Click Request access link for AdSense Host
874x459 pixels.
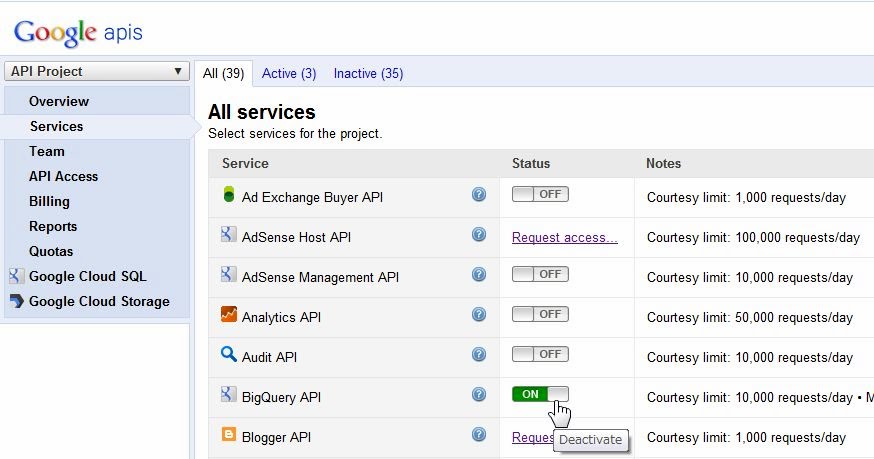(x=564, y=237)
